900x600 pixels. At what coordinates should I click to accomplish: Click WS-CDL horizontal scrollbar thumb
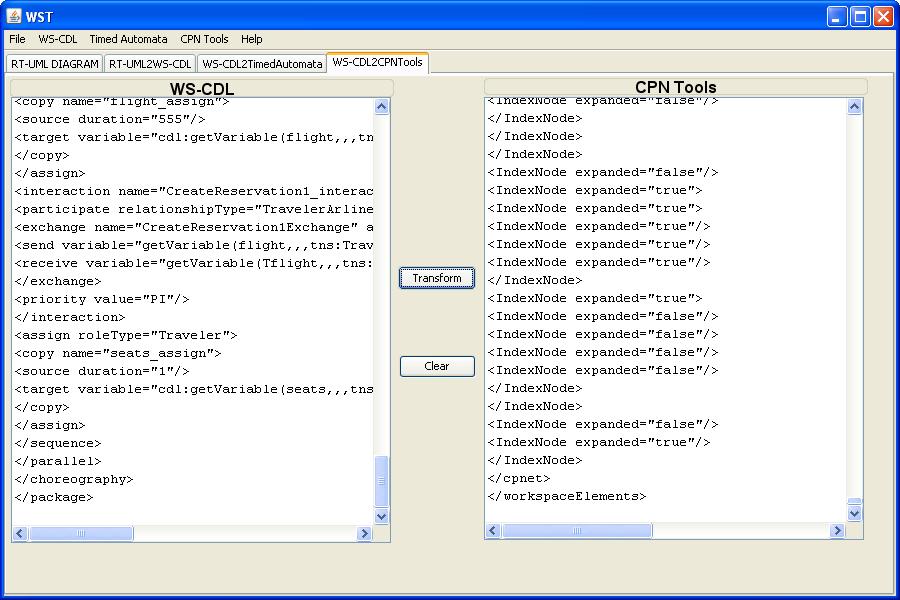point(81,533)
